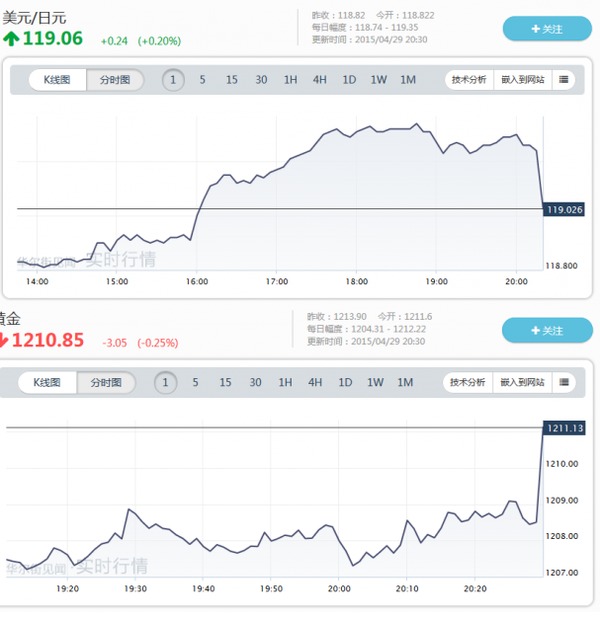600x619 pixels.
Task: Choose the 1D interval on gold chart
Action: pos(345,382)
